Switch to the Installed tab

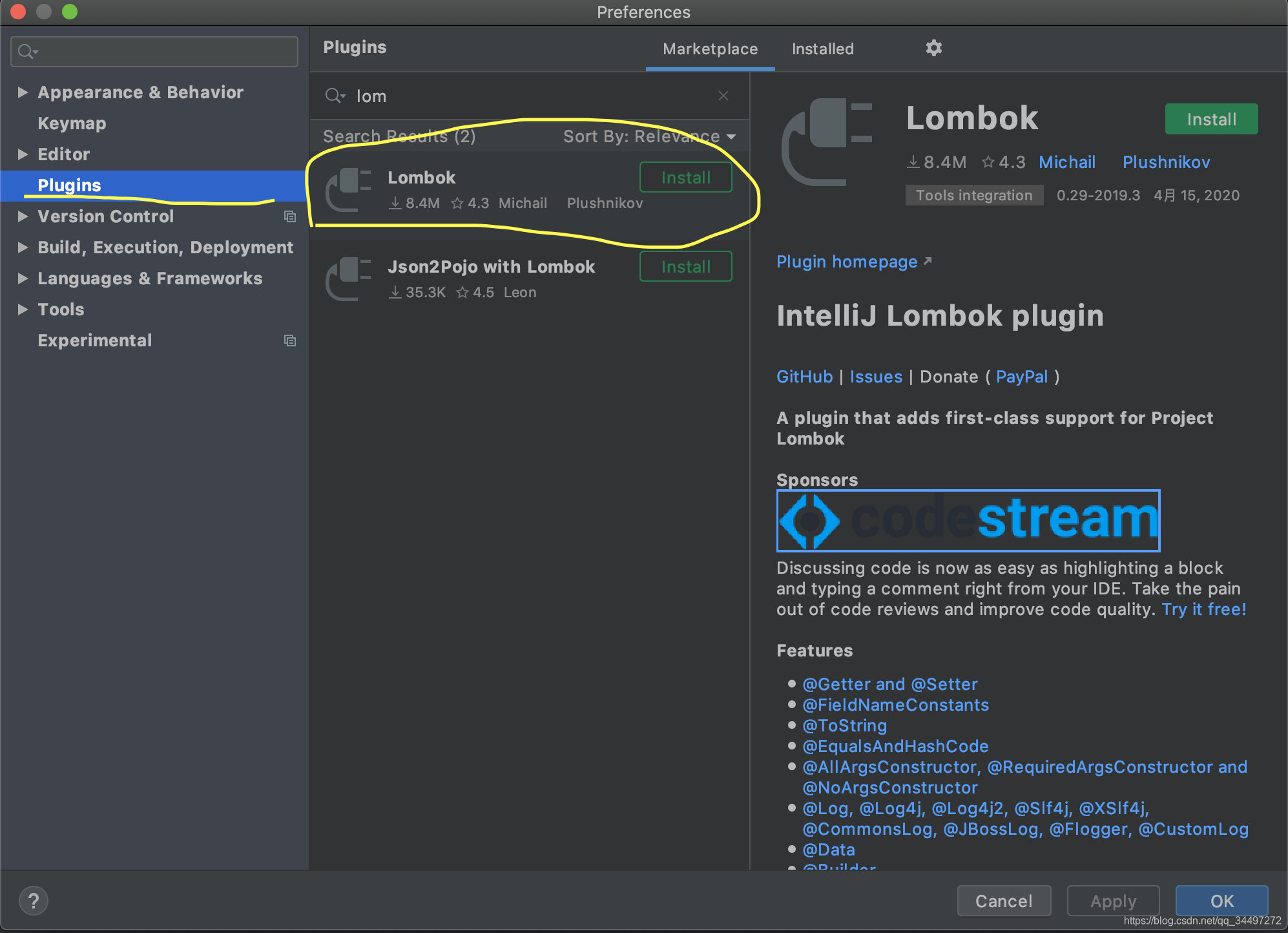tap(822, 49)
